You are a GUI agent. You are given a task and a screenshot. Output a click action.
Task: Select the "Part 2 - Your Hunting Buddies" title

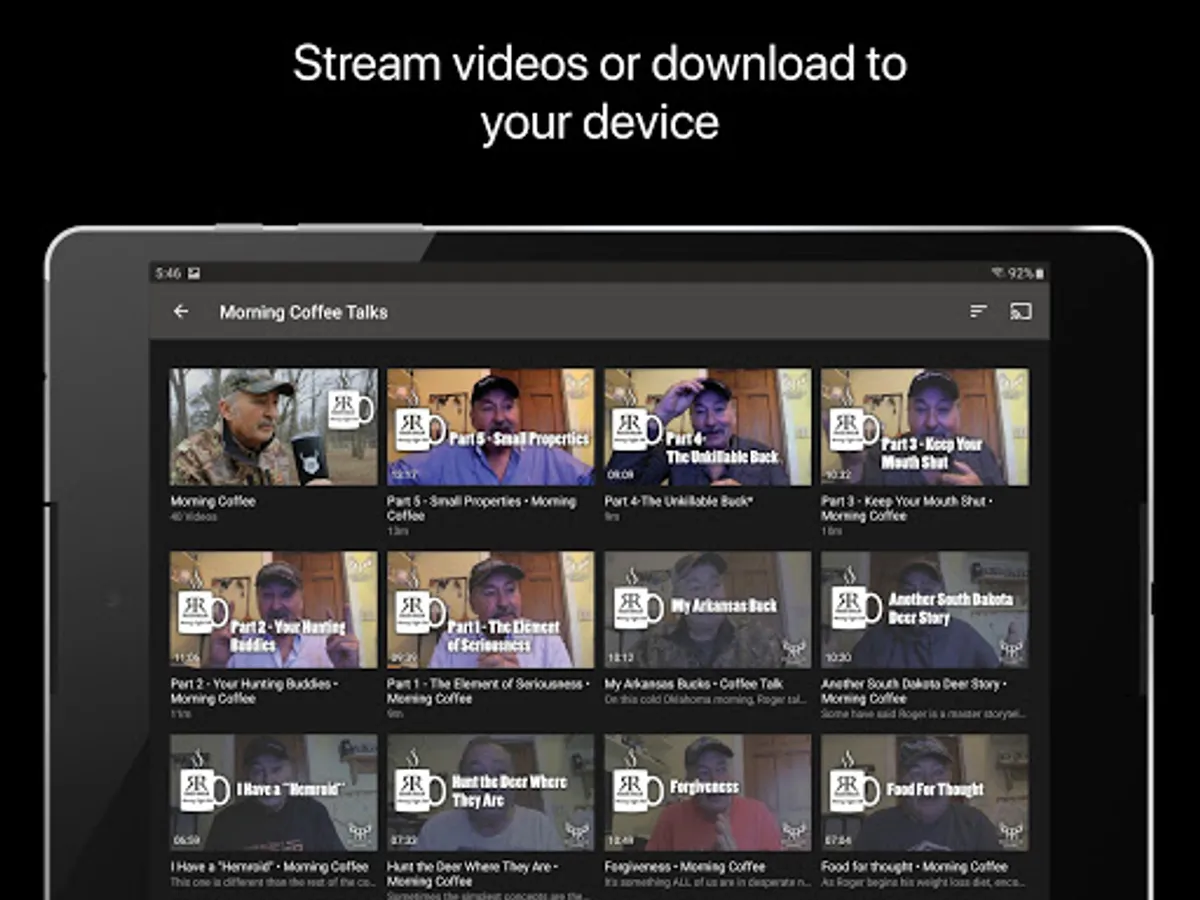[x=254, y=691]
